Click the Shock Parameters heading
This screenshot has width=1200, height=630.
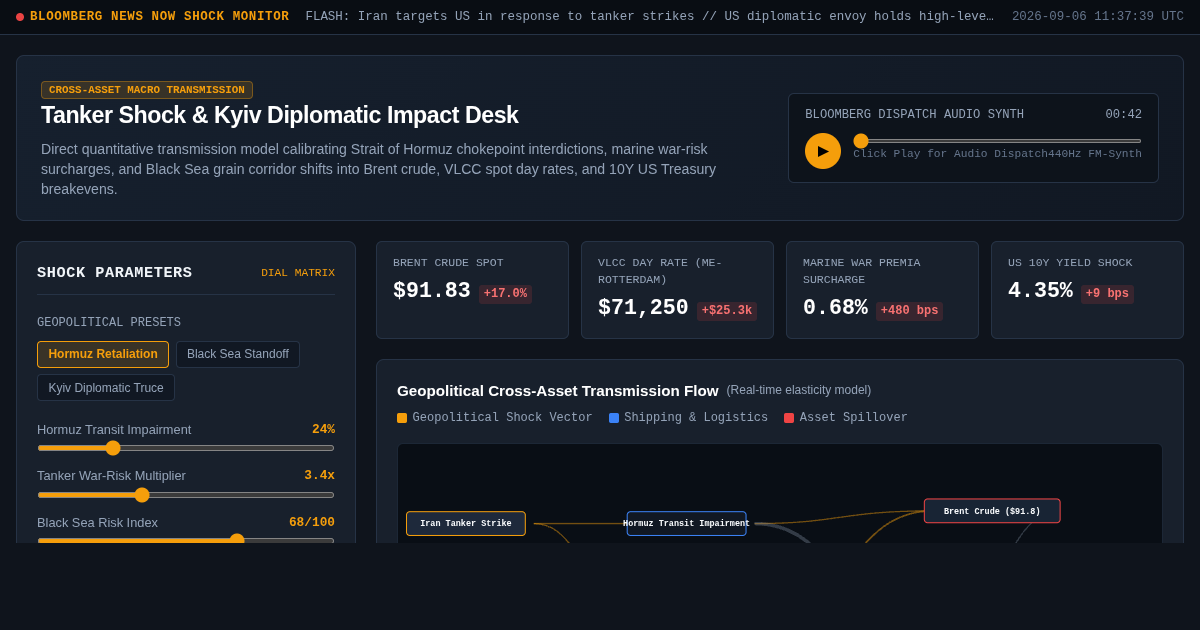click(115, 273)
